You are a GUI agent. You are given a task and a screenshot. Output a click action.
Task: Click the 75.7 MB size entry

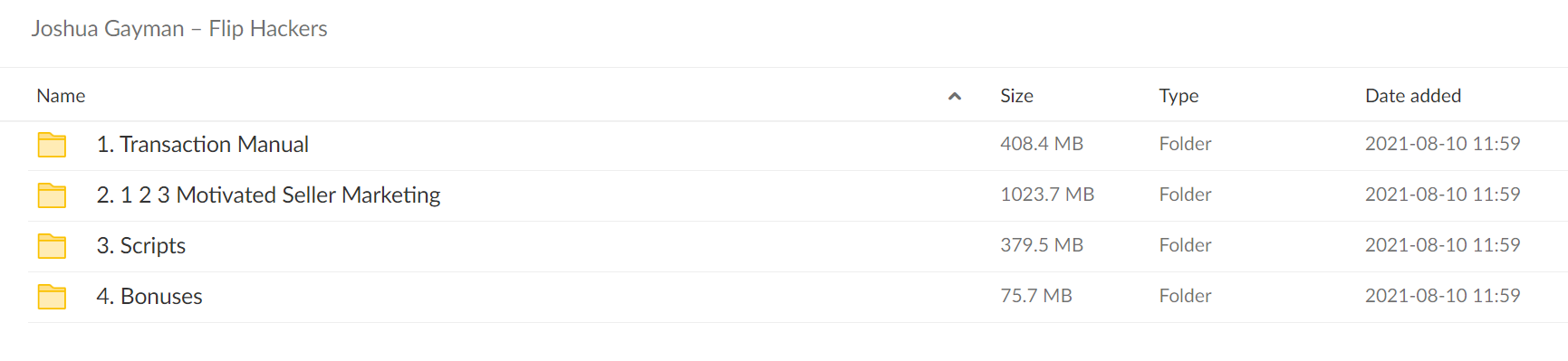1036,296
